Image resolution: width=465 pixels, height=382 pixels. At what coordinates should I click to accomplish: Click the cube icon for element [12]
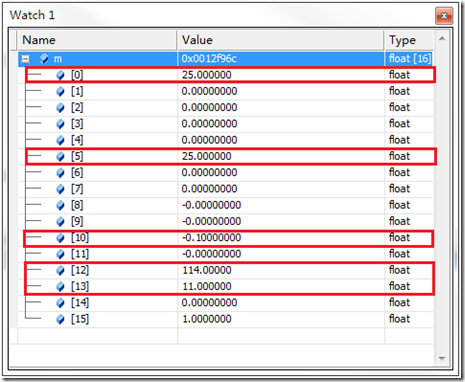[60, 271]
